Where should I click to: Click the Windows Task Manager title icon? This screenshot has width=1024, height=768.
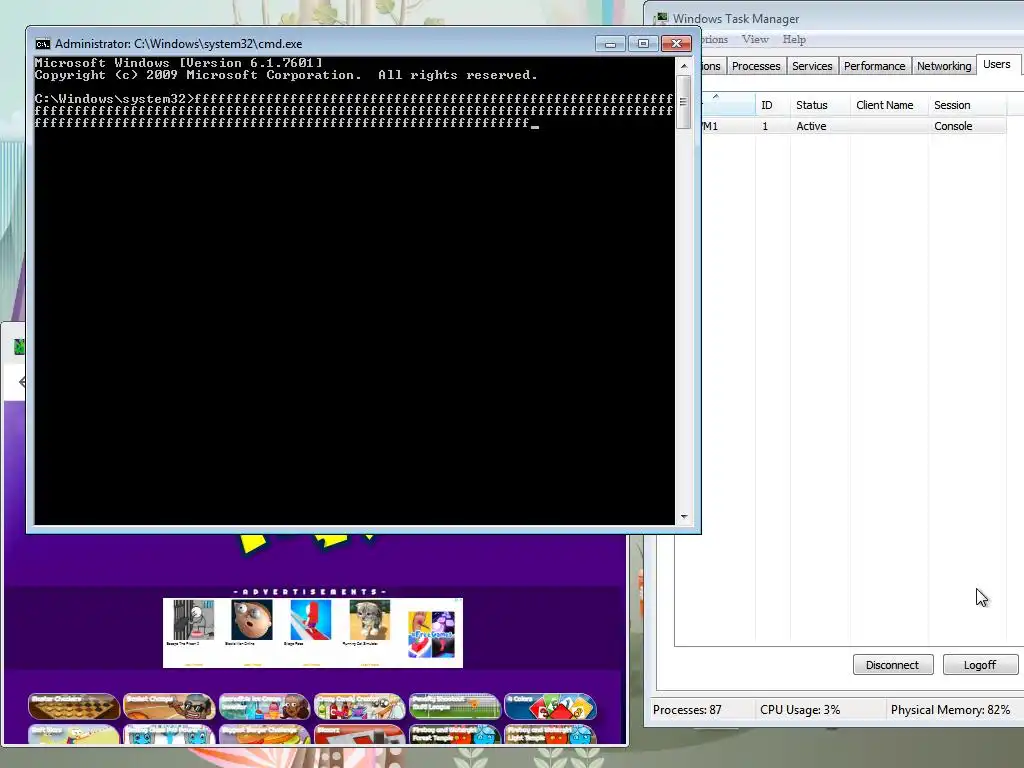662,18
